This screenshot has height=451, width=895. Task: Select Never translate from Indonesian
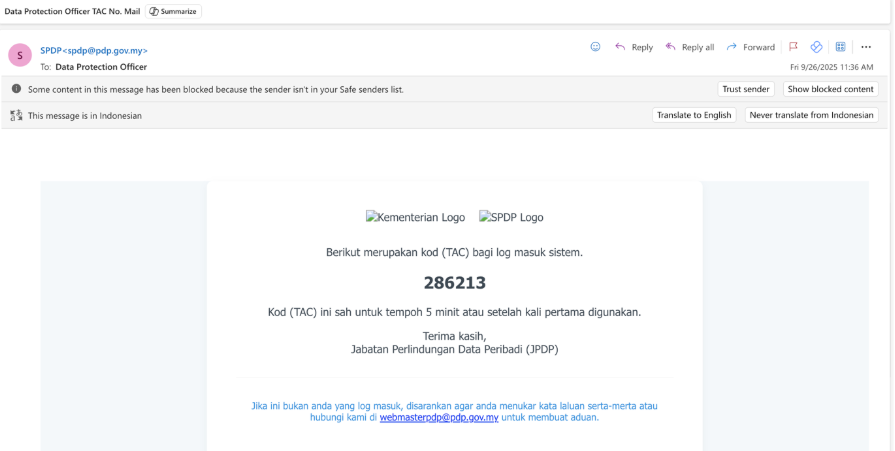(811, 115)
